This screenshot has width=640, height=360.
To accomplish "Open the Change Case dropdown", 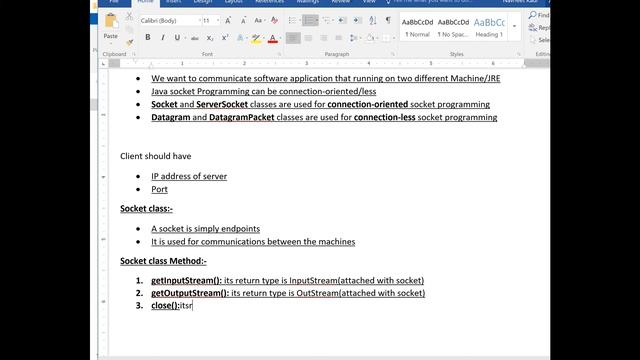I will coord(260,20).
